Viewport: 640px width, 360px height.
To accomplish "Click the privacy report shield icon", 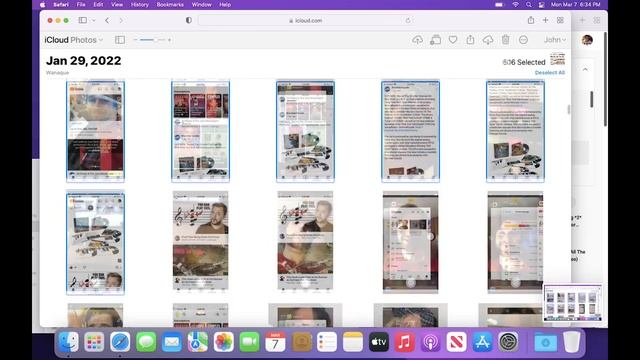I will (189, 20).
